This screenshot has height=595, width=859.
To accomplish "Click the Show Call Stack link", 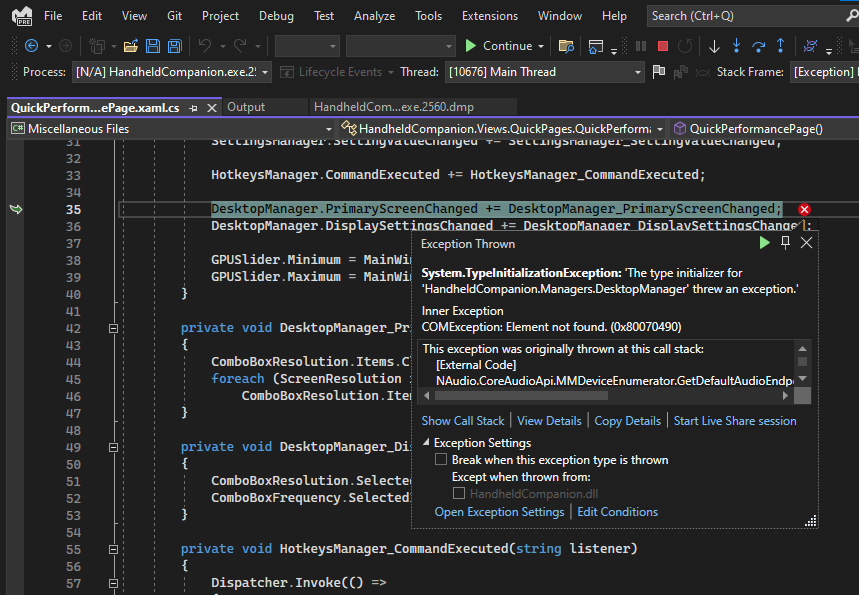I will pos(463,421).
